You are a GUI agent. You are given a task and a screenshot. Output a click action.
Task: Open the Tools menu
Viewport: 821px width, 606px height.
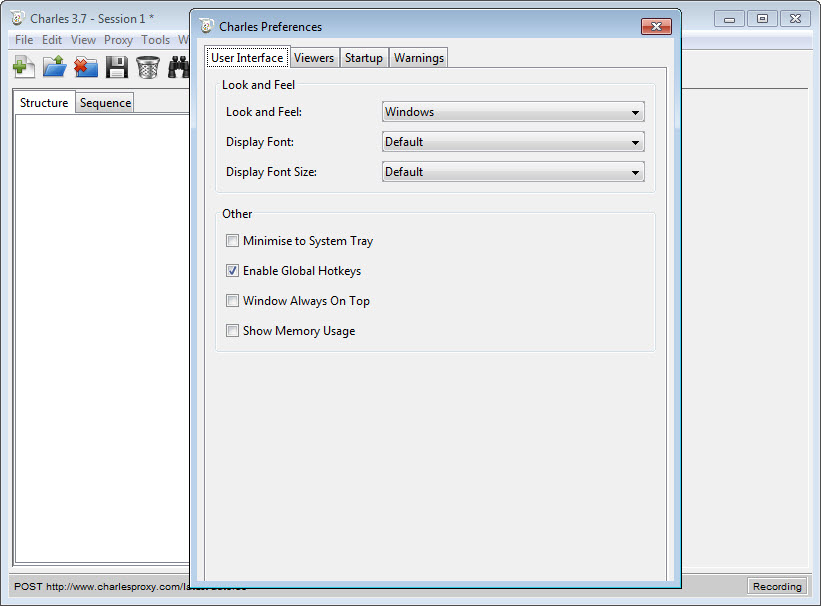click(156, 40)
